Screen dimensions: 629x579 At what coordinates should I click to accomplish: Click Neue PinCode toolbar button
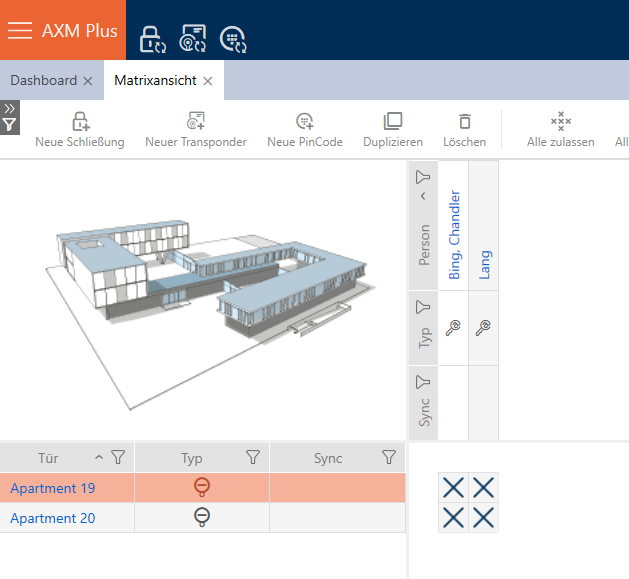click(x=305, y=130)
